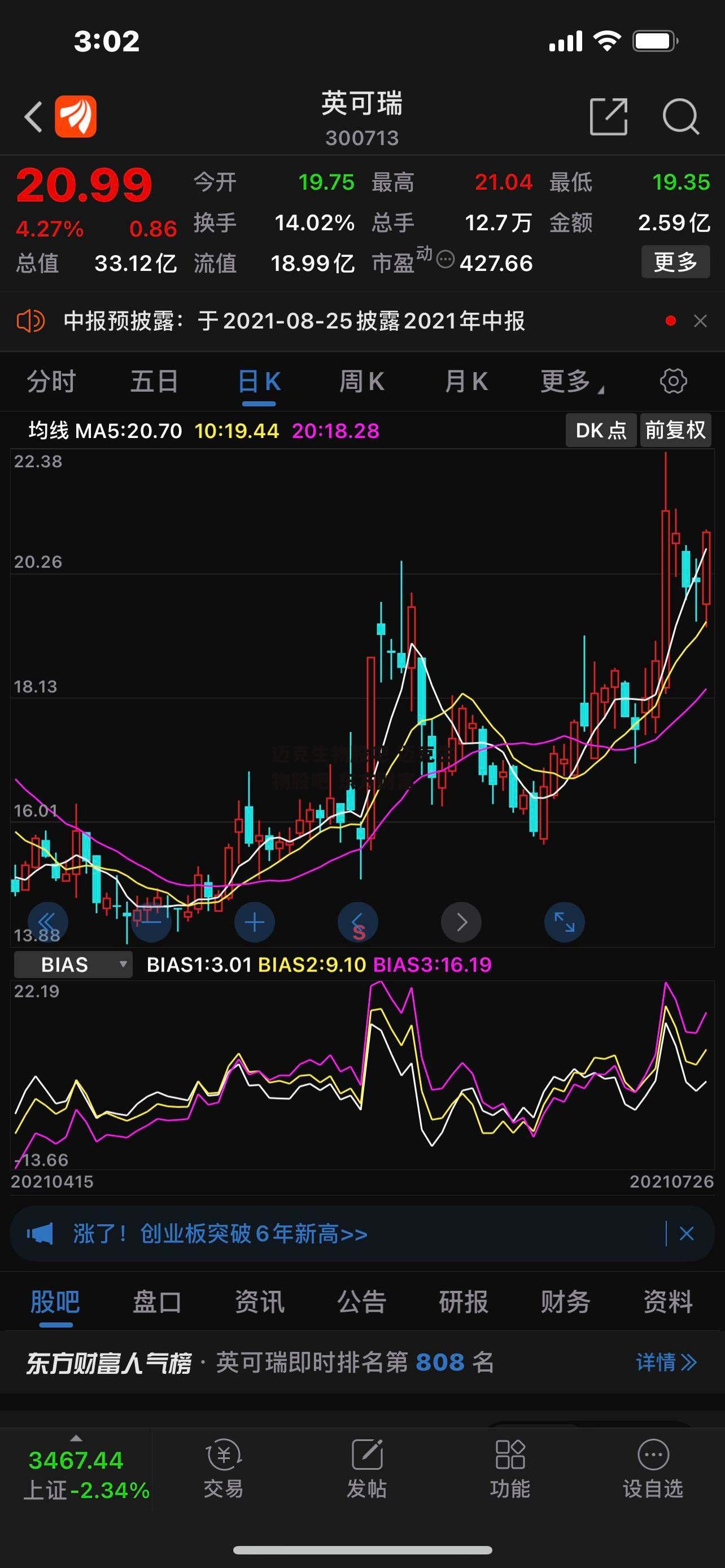Tap the red notification dot

coord(670,321)
